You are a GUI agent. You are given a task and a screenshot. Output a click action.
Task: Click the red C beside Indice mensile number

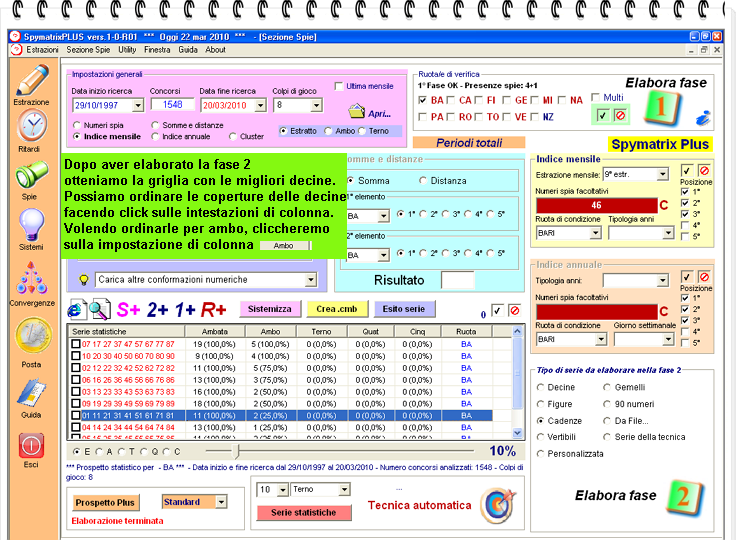tap(664, 205)
